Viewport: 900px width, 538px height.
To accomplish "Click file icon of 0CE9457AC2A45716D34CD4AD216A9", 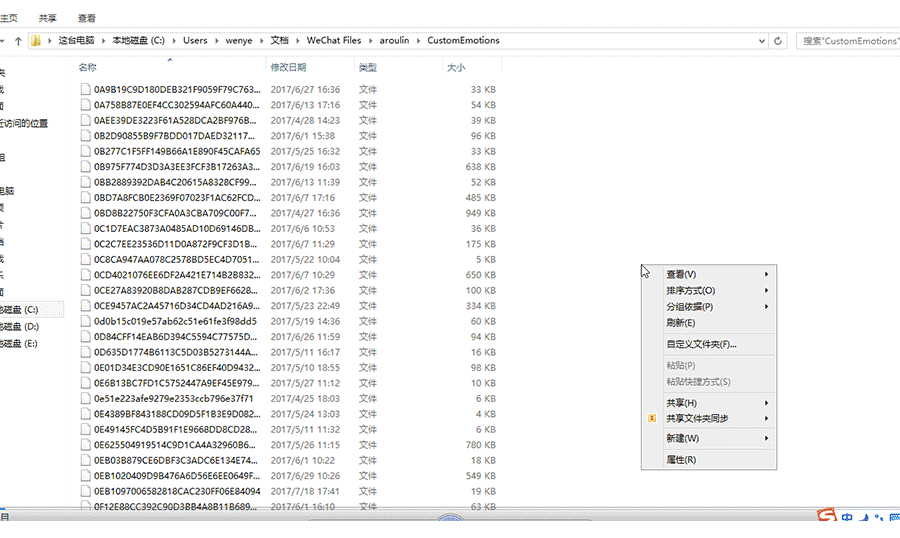I will [x=86, y=306].
